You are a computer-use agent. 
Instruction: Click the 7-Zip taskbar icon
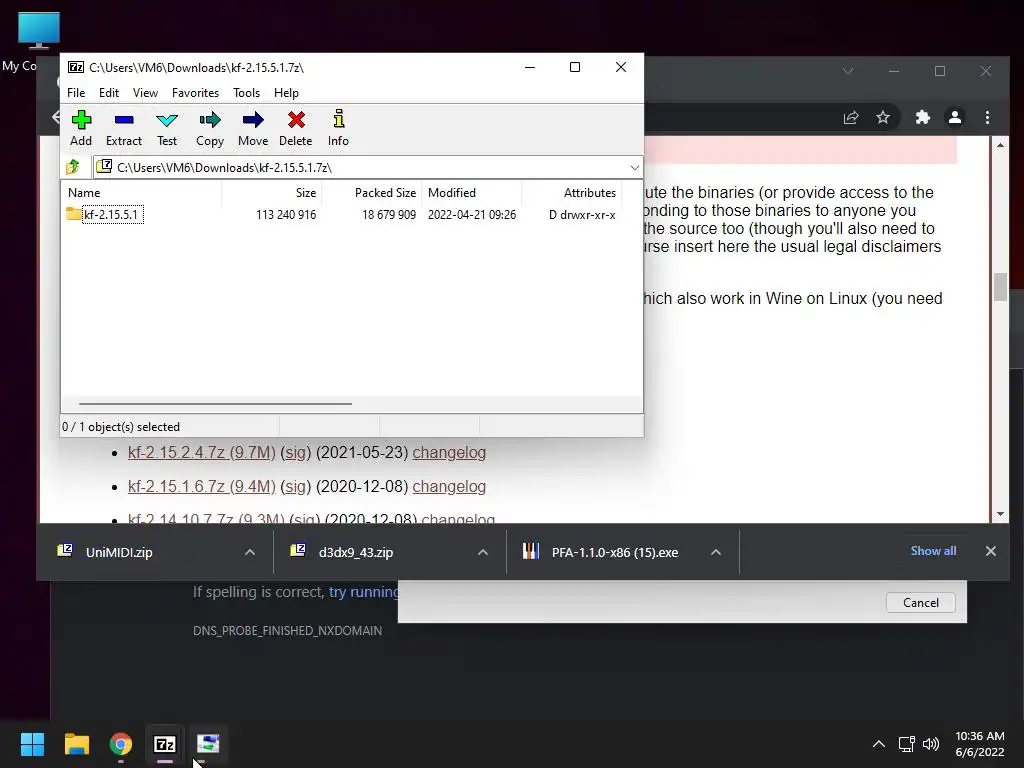tap(165, 744)
